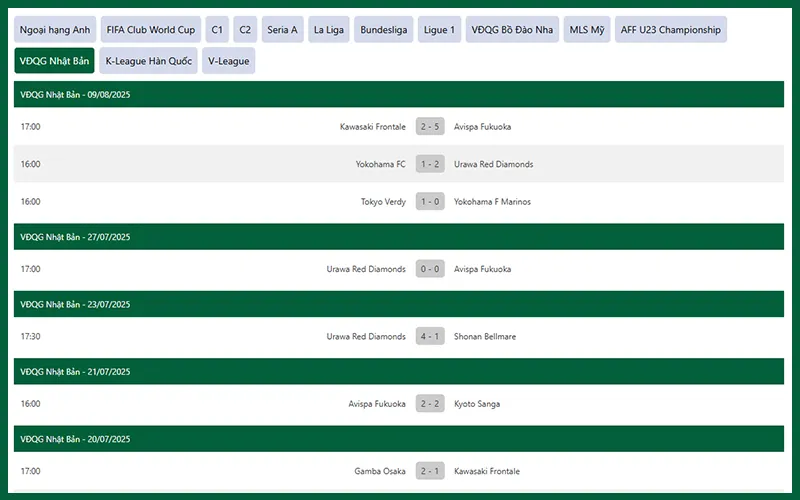
Task: Open the Seria A tab
Action: click(282, 30)
